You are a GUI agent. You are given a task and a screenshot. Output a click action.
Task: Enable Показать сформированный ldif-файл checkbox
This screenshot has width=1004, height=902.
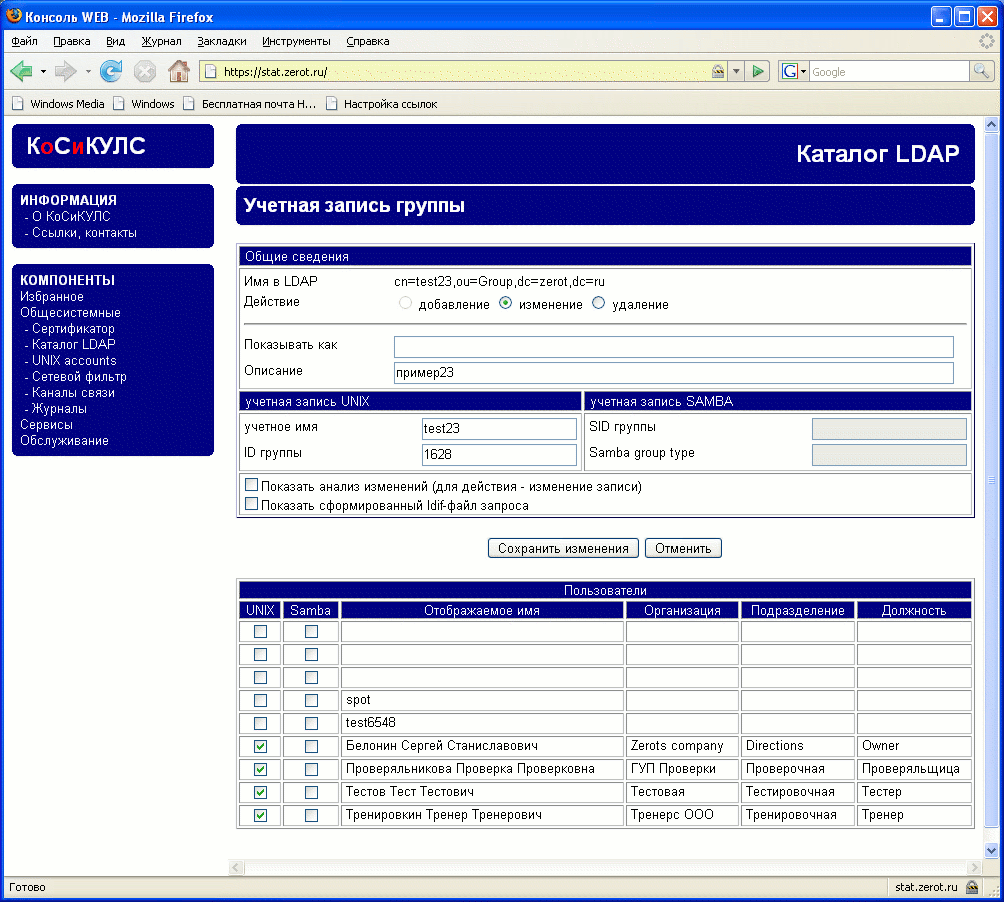coord(252,504)
